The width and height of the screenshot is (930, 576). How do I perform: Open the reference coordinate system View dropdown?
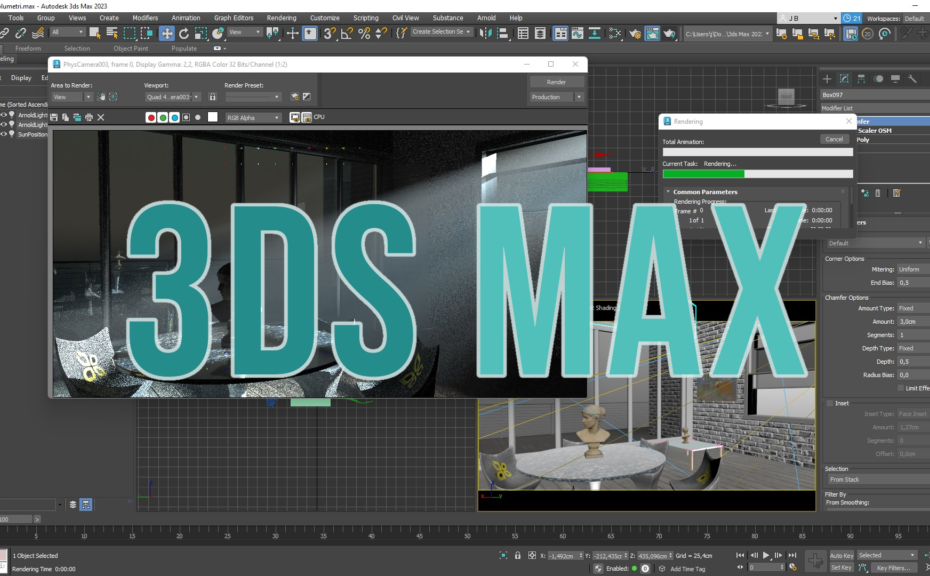245,32
